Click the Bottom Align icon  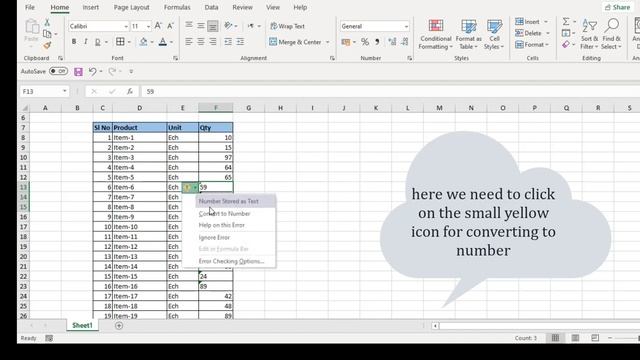coord(213,26)
